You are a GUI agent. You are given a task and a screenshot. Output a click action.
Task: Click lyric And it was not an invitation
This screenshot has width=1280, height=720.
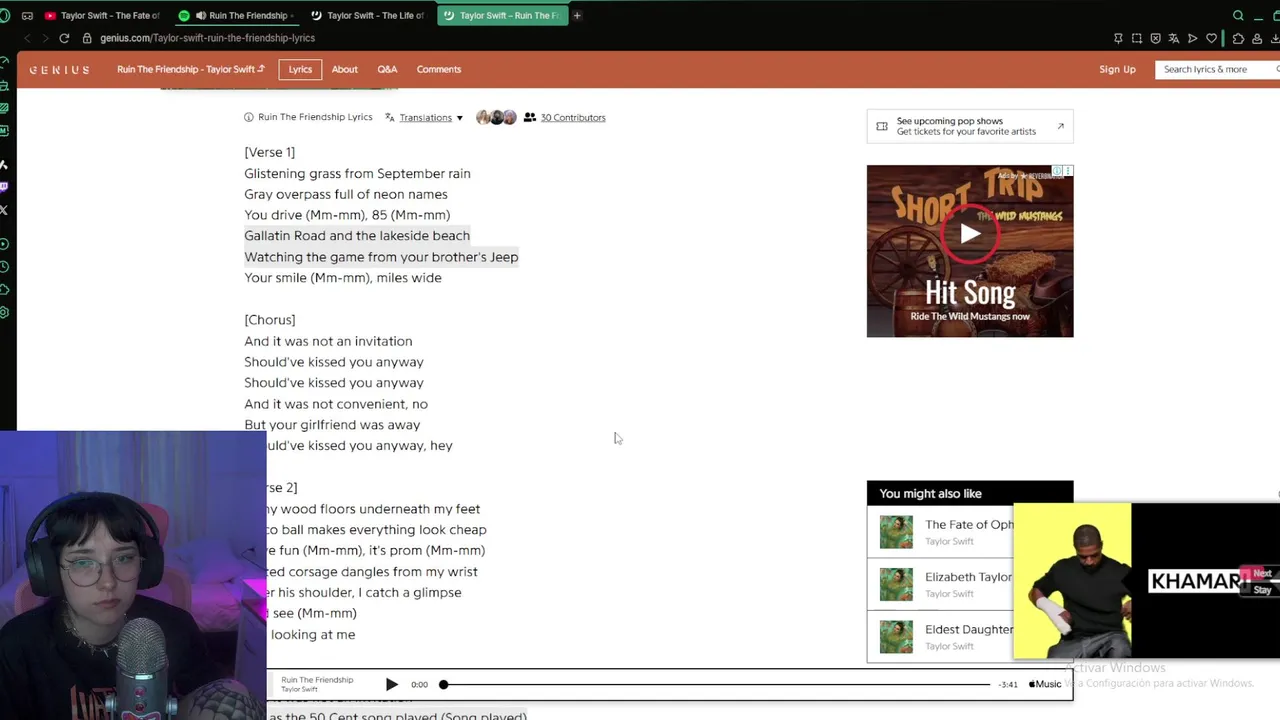pyautogui.click(x=328, y=341)
